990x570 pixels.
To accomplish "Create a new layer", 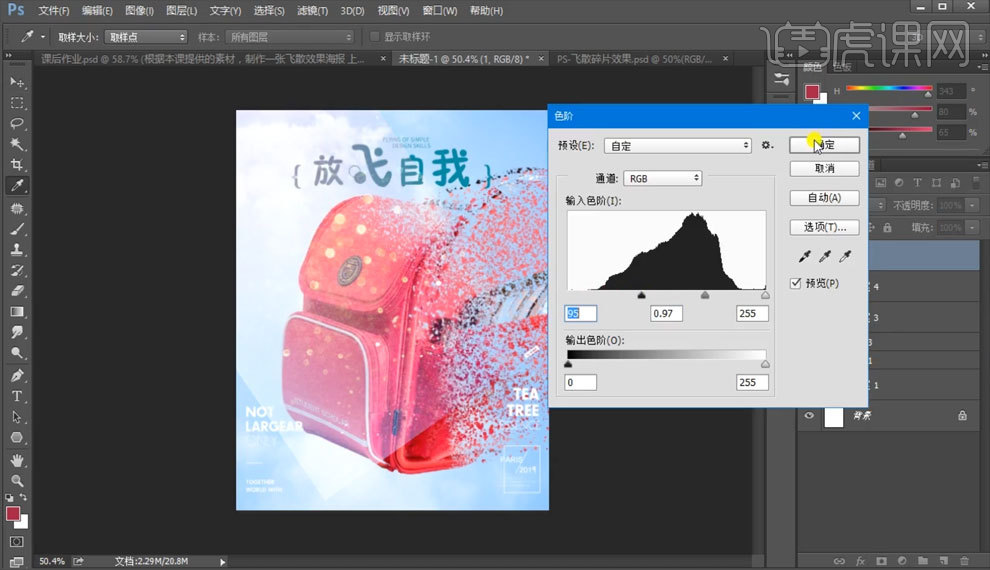I will pyautogui.click(x=944, y=561).
